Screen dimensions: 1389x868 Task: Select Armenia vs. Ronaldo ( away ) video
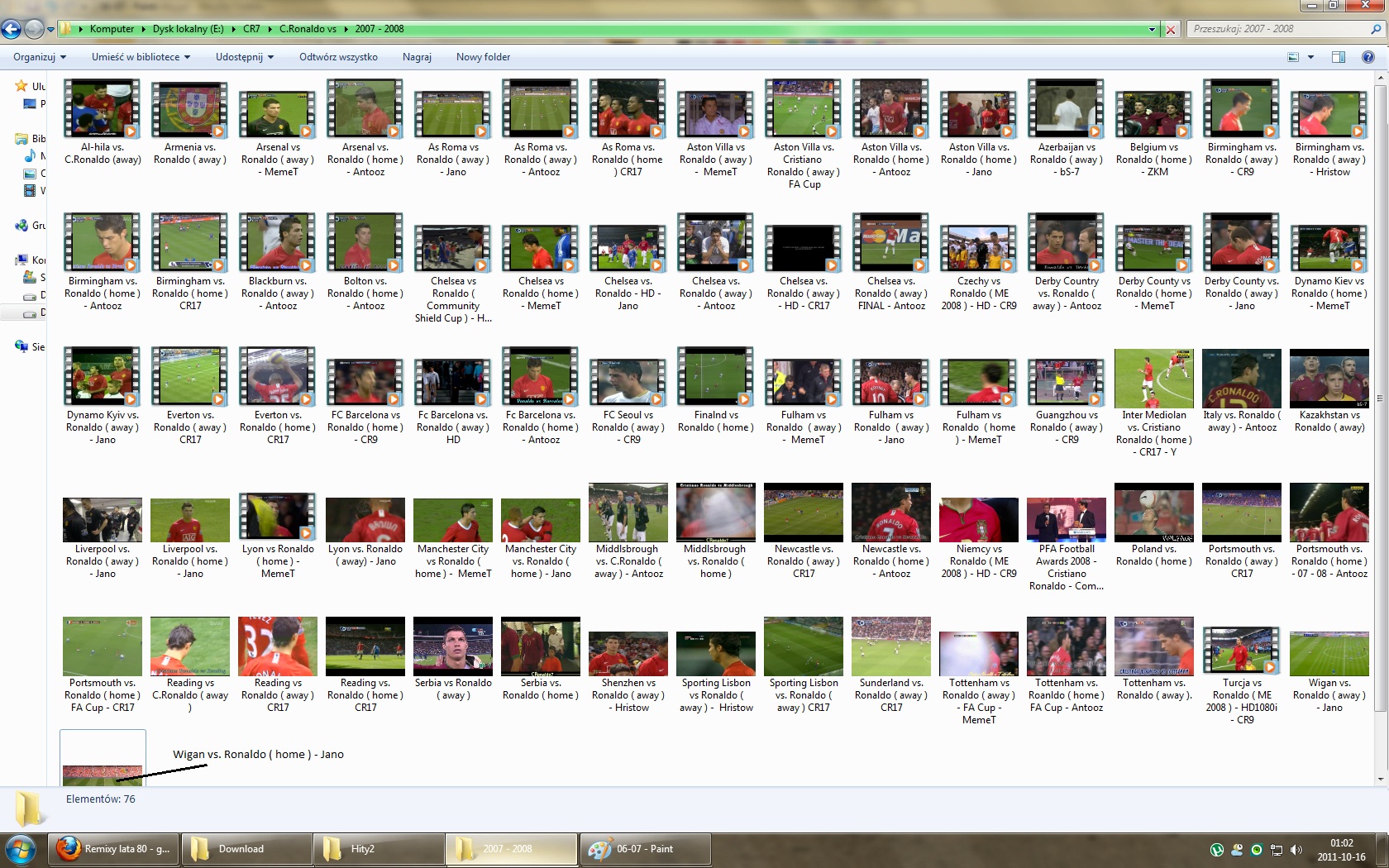[x=190, y=122]
